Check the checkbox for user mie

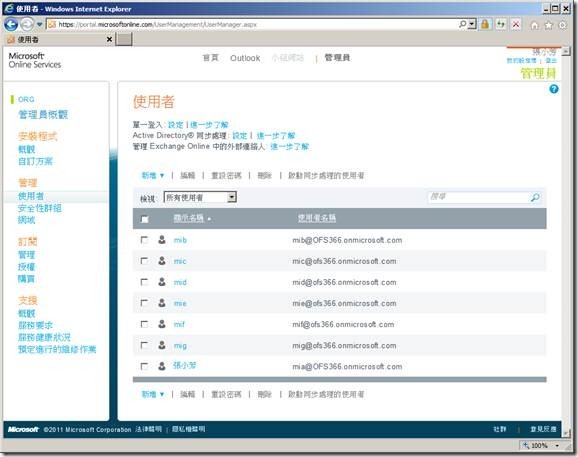click(x=144, y=303)
